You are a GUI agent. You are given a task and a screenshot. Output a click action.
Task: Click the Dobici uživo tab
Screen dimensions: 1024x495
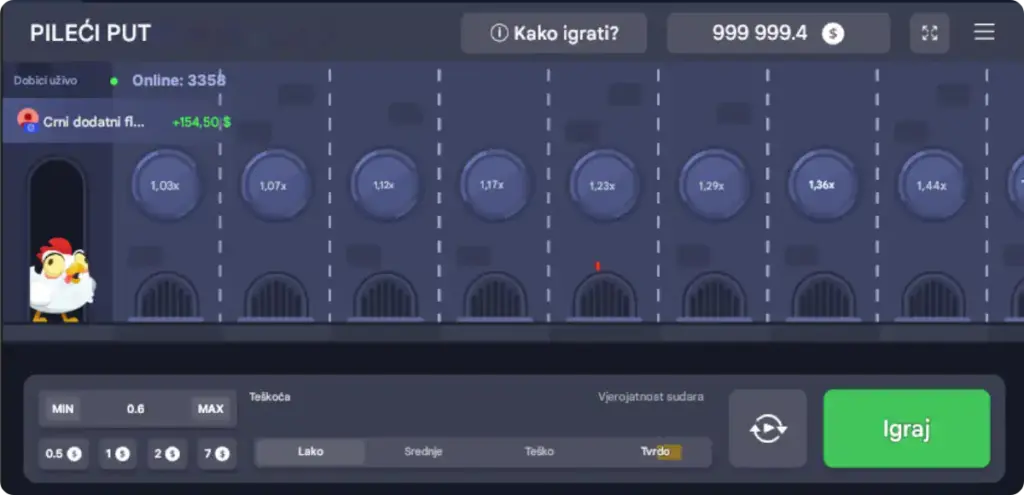[x=46, y=81]
